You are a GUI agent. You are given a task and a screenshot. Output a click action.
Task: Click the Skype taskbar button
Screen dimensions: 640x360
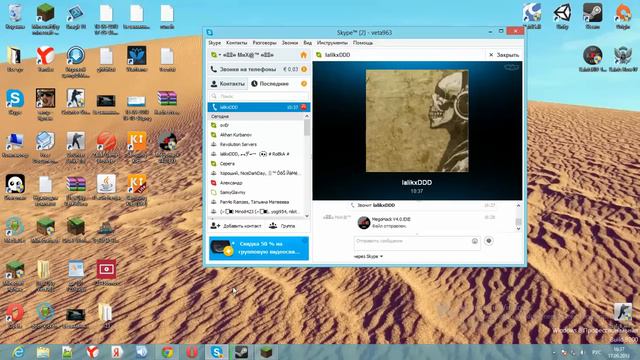click(216, 352)
